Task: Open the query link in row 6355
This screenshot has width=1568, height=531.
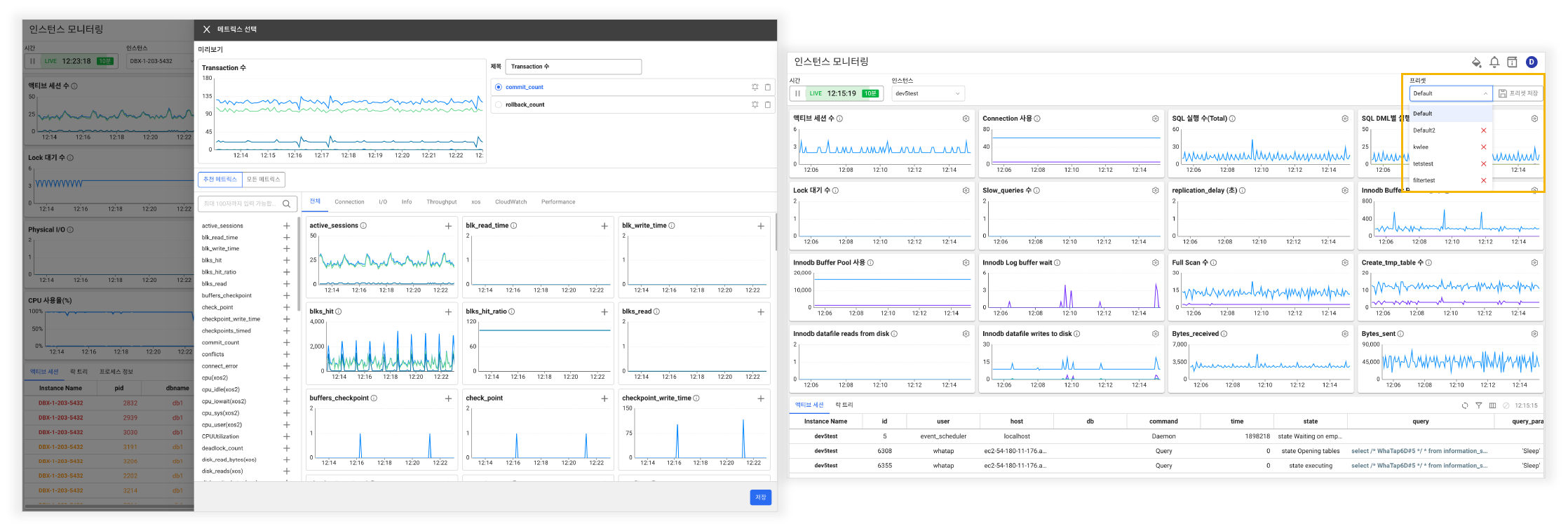Action: coord(1419,466)
